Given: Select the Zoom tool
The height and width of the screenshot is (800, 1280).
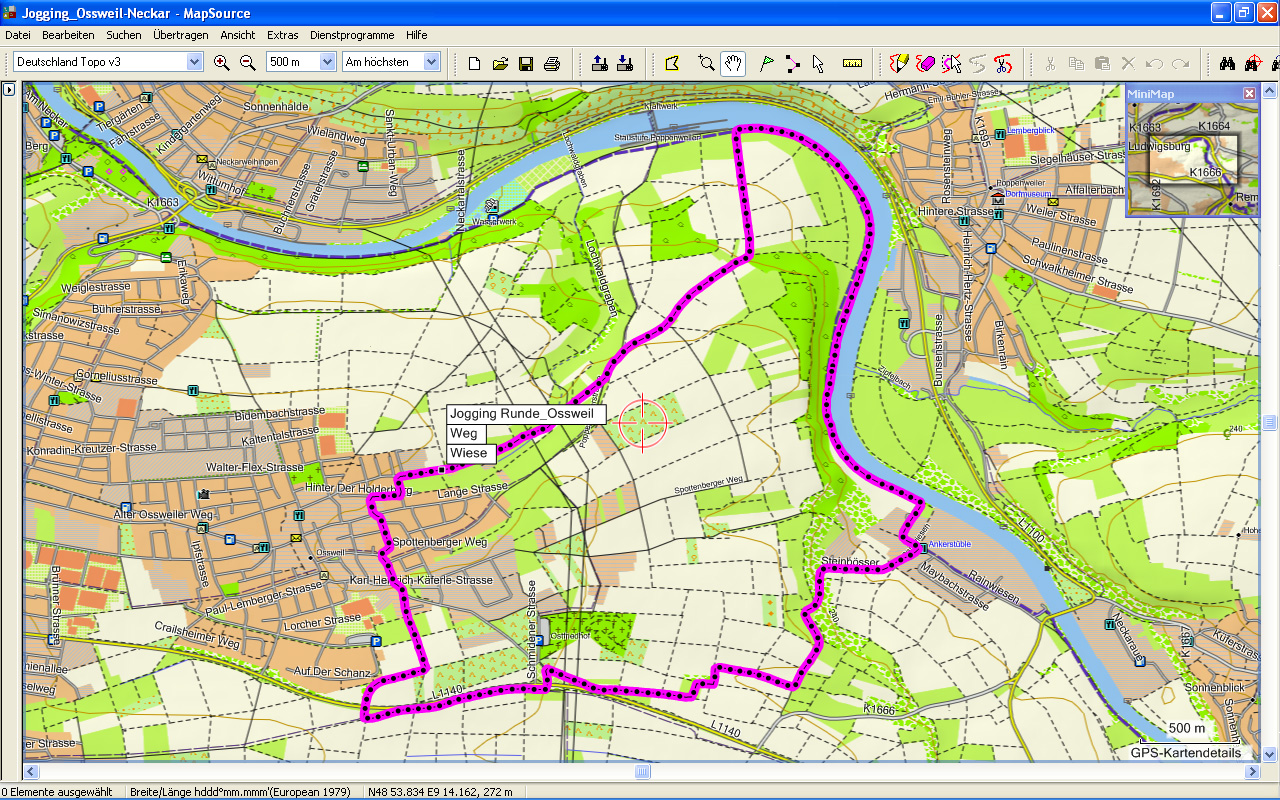Looking at the screenshot, I should [x=707, y=63].
